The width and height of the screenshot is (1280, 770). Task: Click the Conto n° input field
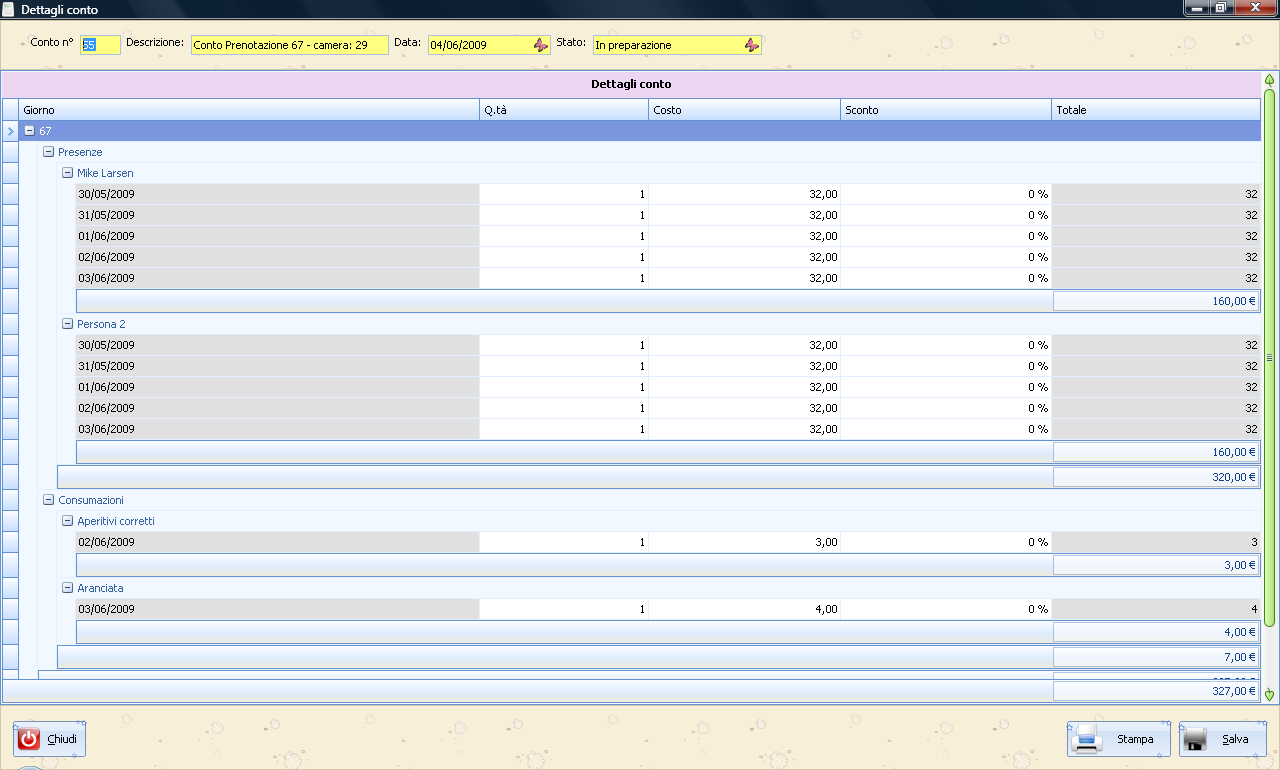click(x=100, y=45)
